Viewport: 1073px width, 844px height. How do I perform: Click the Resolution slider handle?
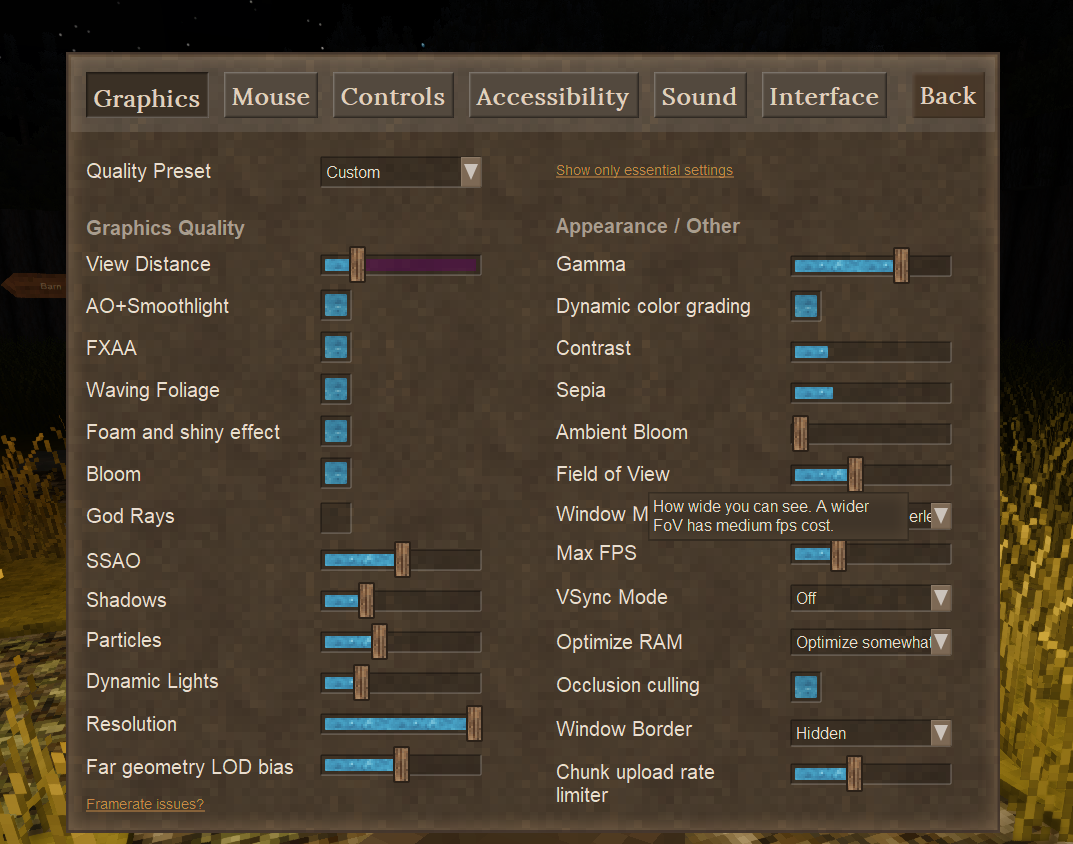pos(474,724)
